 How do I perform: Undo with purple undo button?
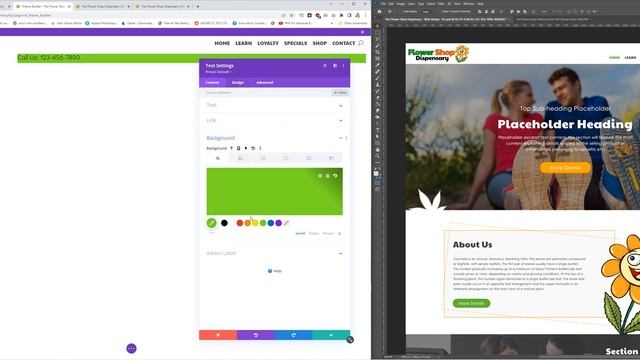click(x=256, y=335)
